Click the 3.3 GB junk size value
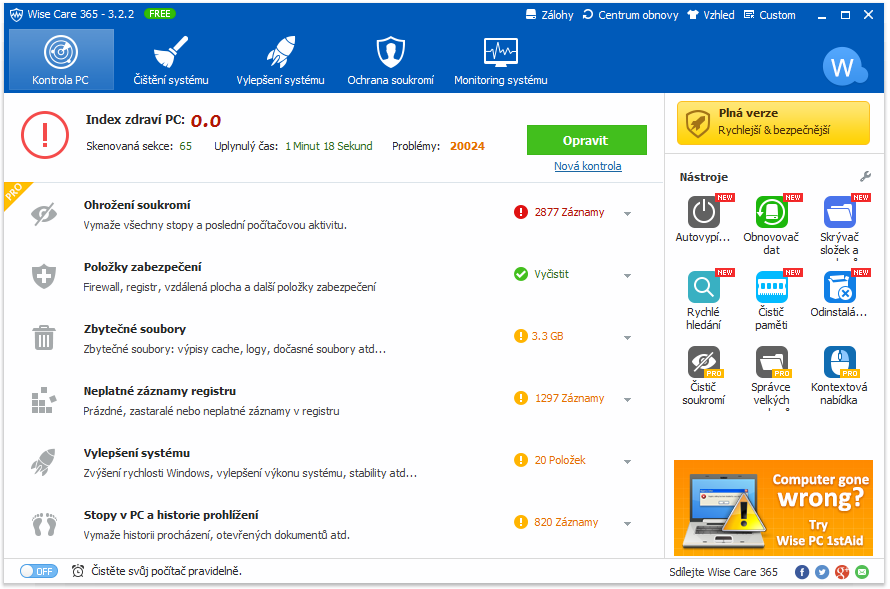The image size is (890, 589). tap(547, 336)
